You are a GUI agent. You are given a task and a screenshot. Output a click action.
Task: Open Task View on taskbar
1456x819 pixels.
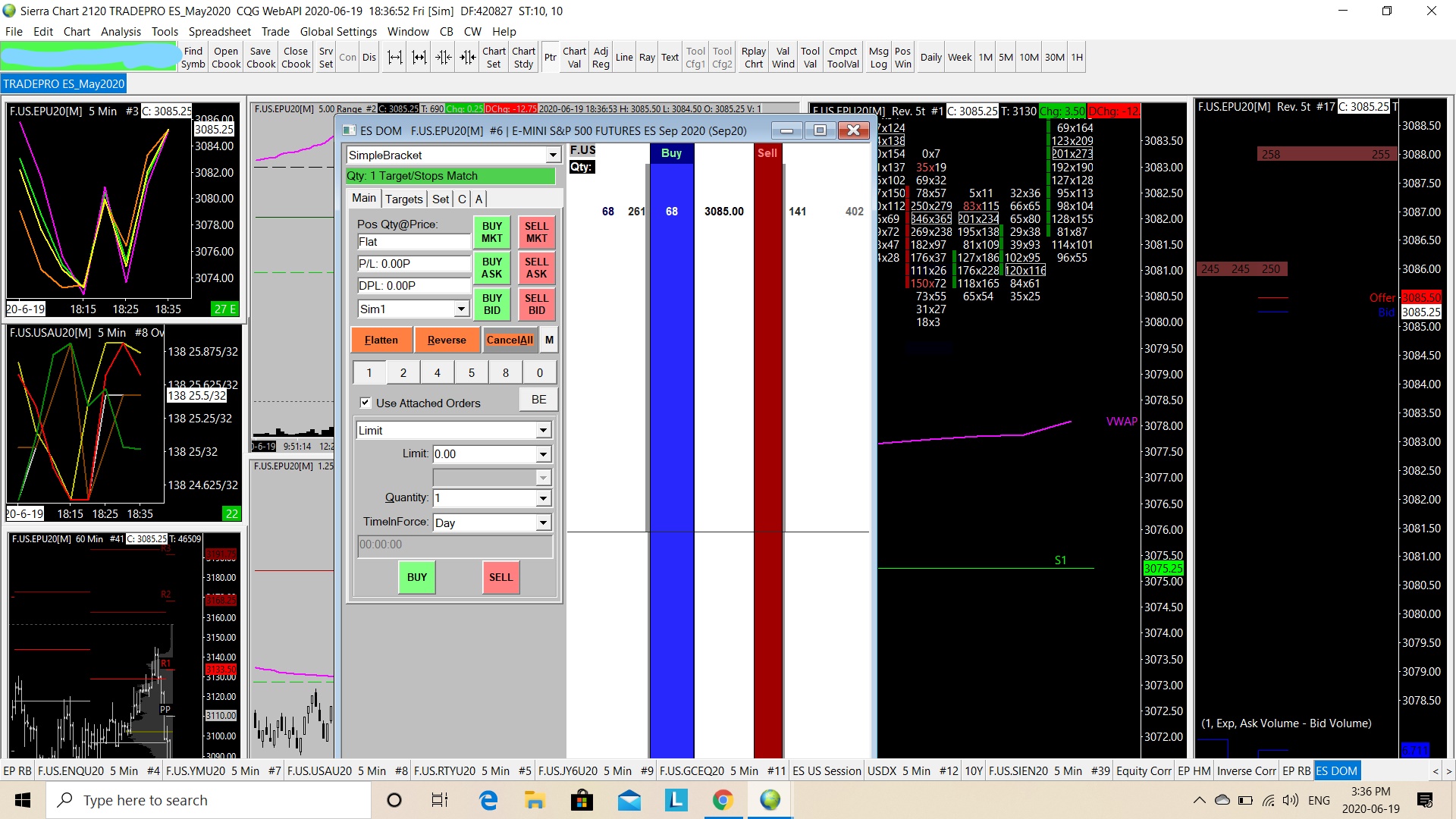tap(440, 800)
